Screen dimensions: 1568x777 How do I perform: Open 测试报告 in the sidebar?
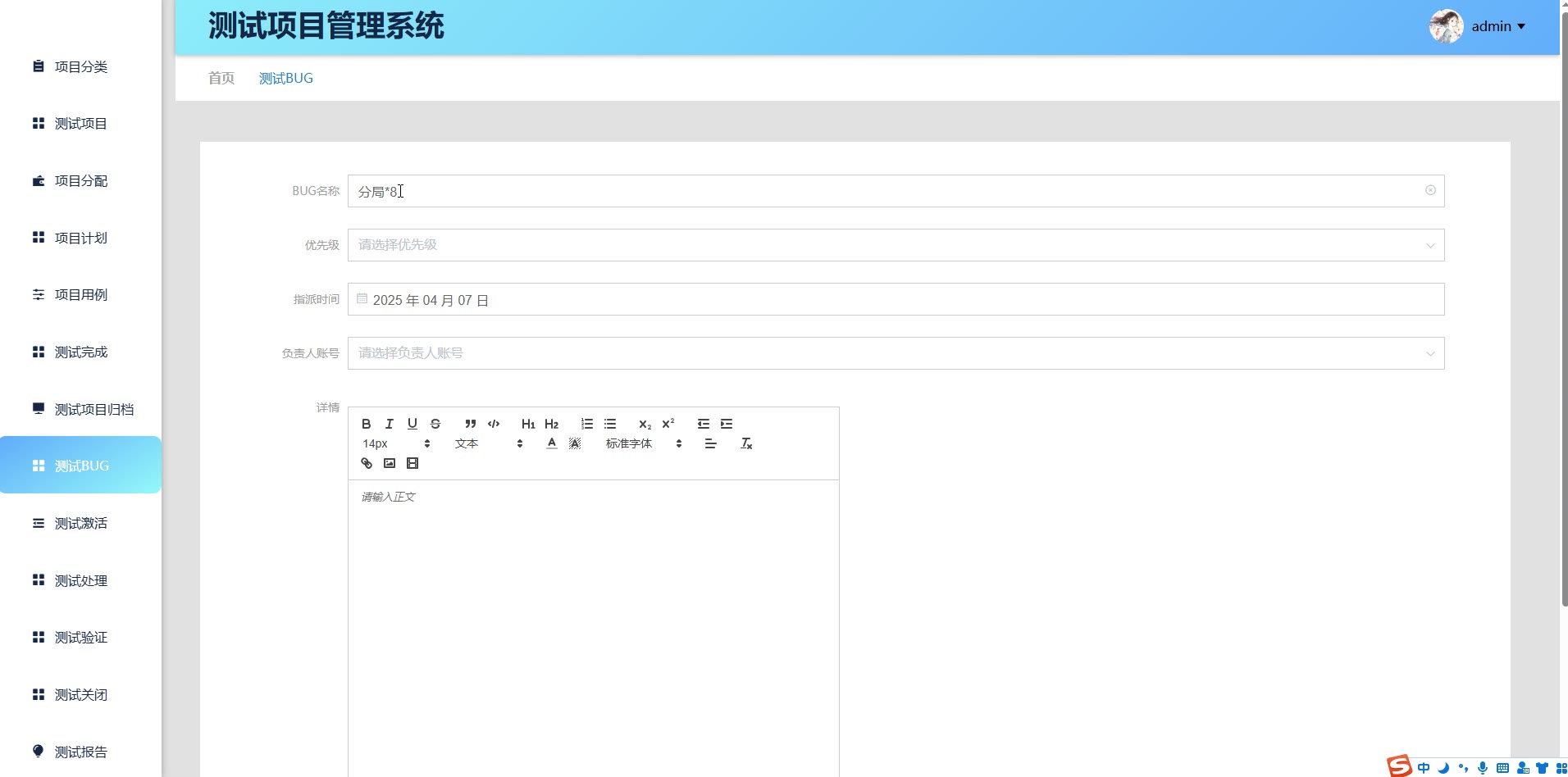(x=80, y=752)
